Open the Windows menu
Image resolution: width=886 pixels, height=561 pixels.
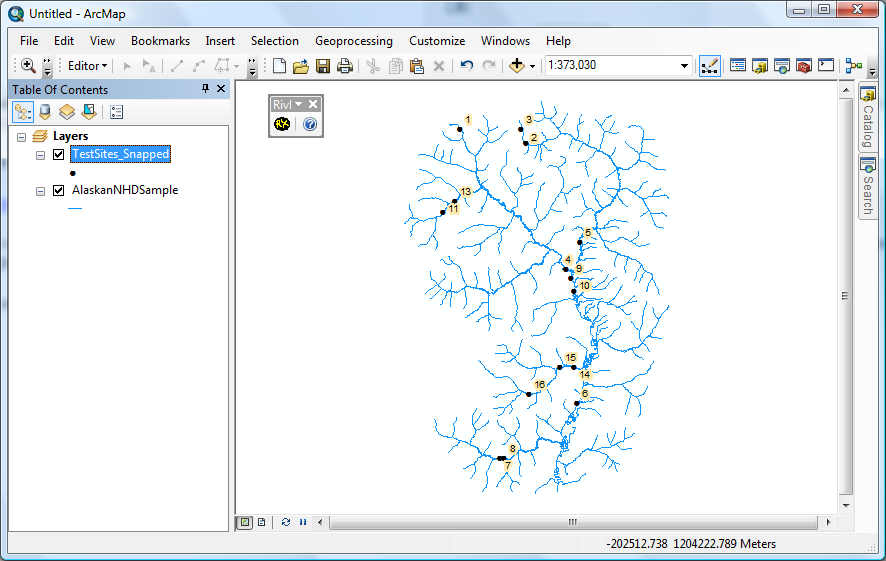click(x=505, y=41)
